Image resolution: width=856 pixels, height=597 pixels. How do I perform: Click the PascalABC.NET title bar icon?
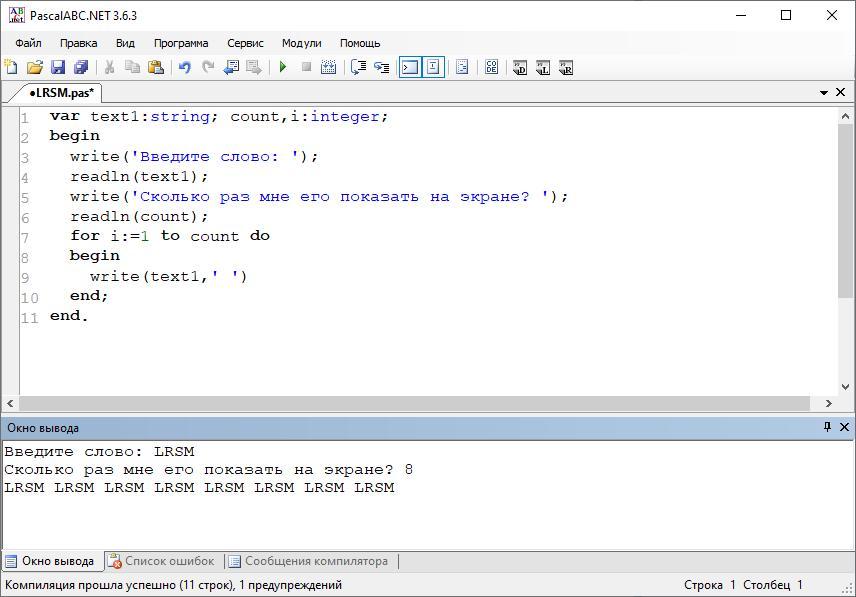point(16,15)
